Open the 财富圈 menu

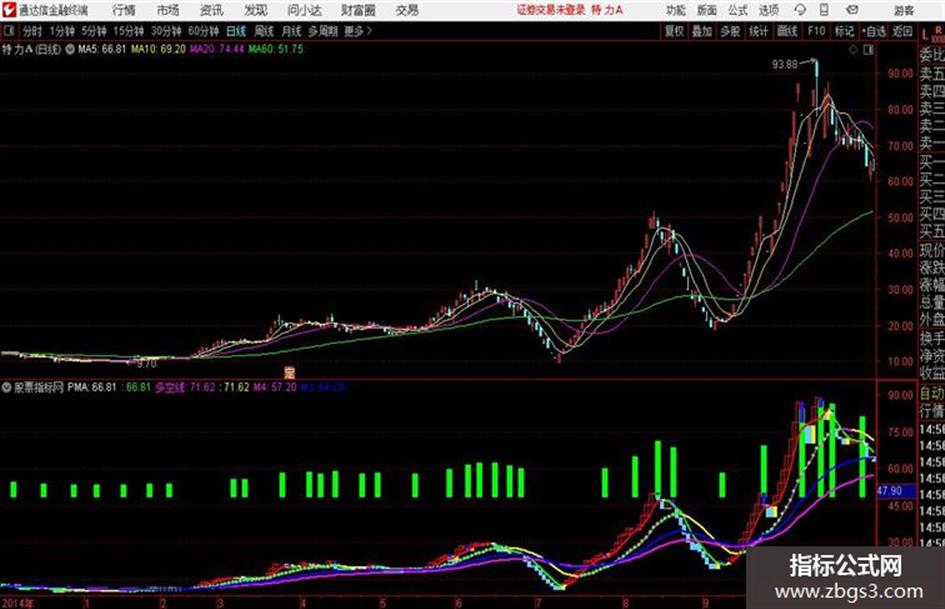click(x=358, y=10)
